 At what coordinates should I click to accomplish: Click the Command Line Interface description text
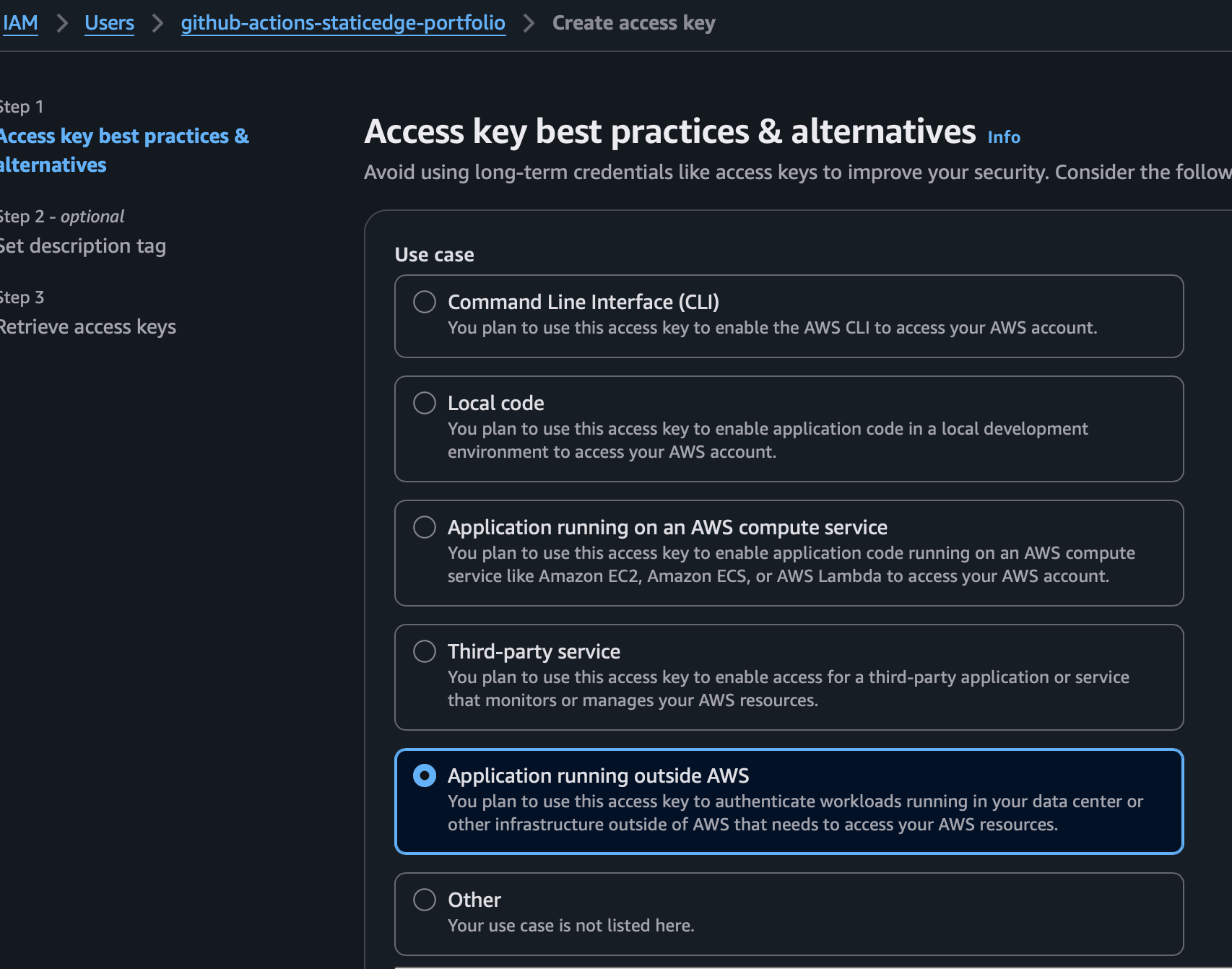click(x=772, y=328)
